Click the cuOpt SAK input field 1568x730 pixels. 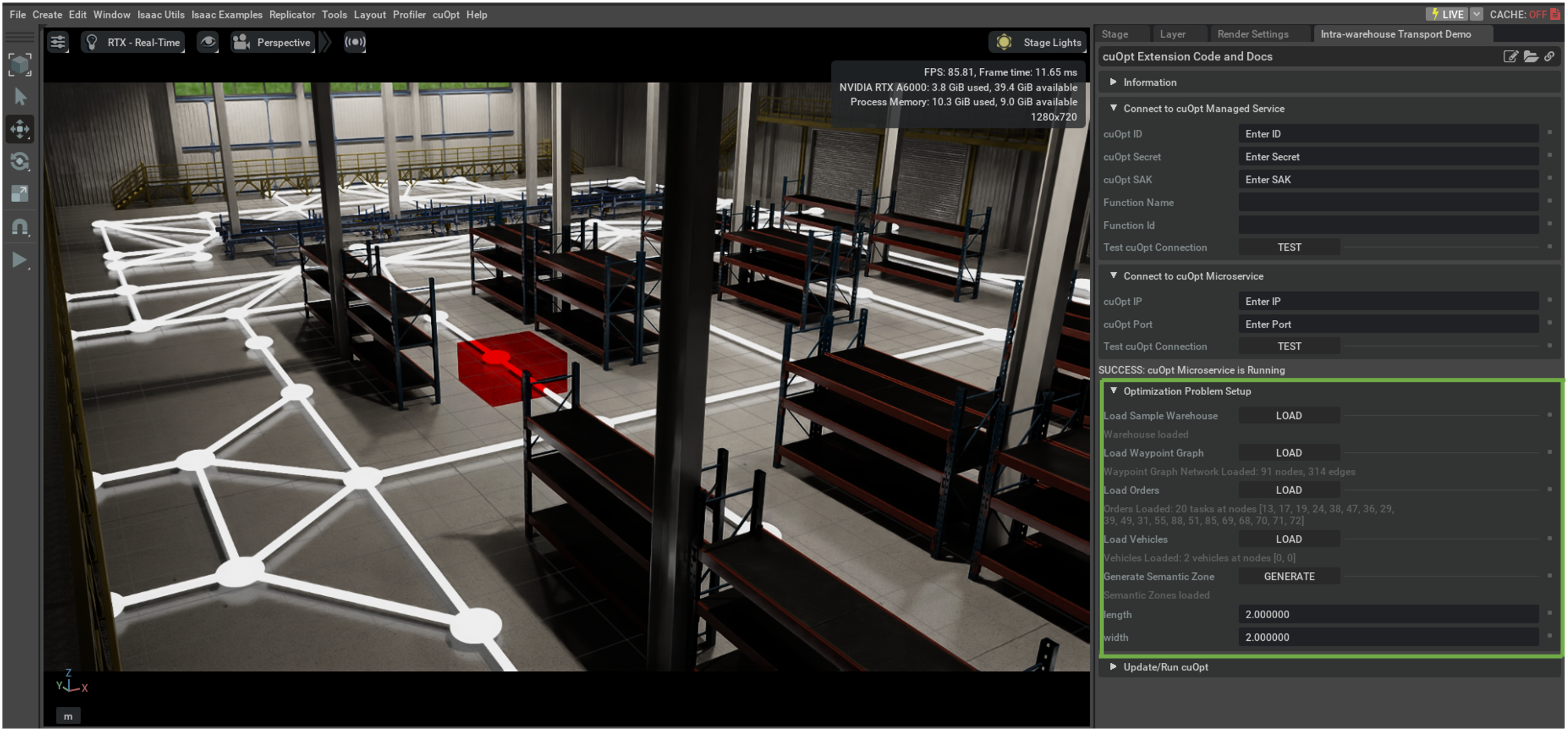click(x=1389, y=180)
